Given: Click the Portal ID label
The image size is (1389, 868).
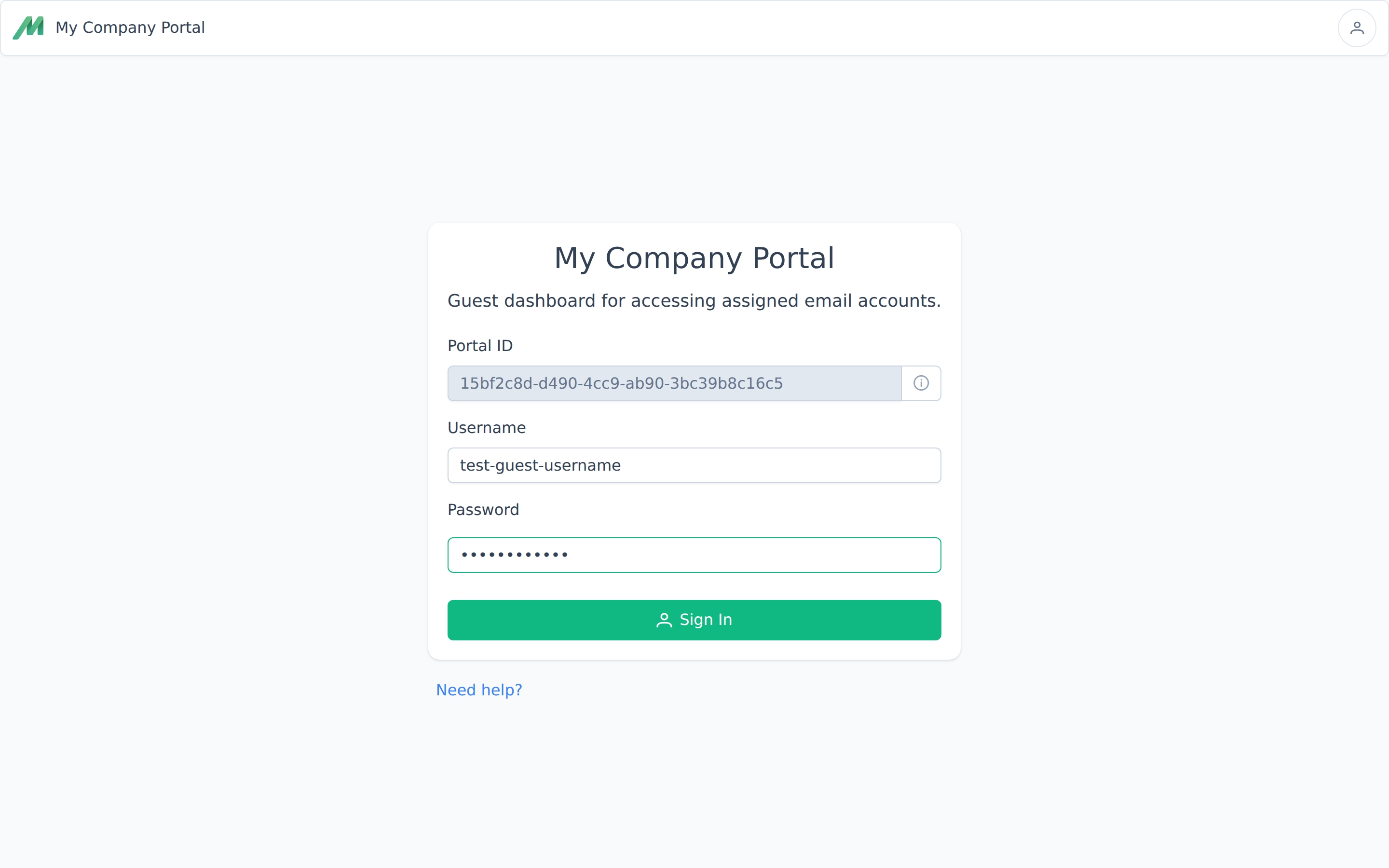Looking at the screenshot, I should (480, 346).
